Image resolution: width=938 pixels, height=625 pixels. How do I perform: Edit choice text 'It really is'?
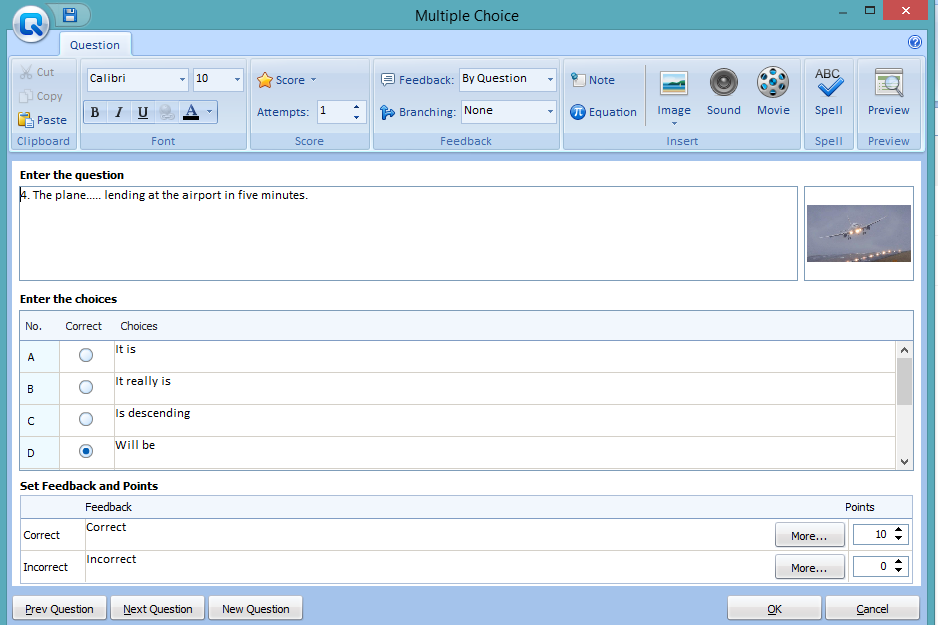(x=505, y=389)
